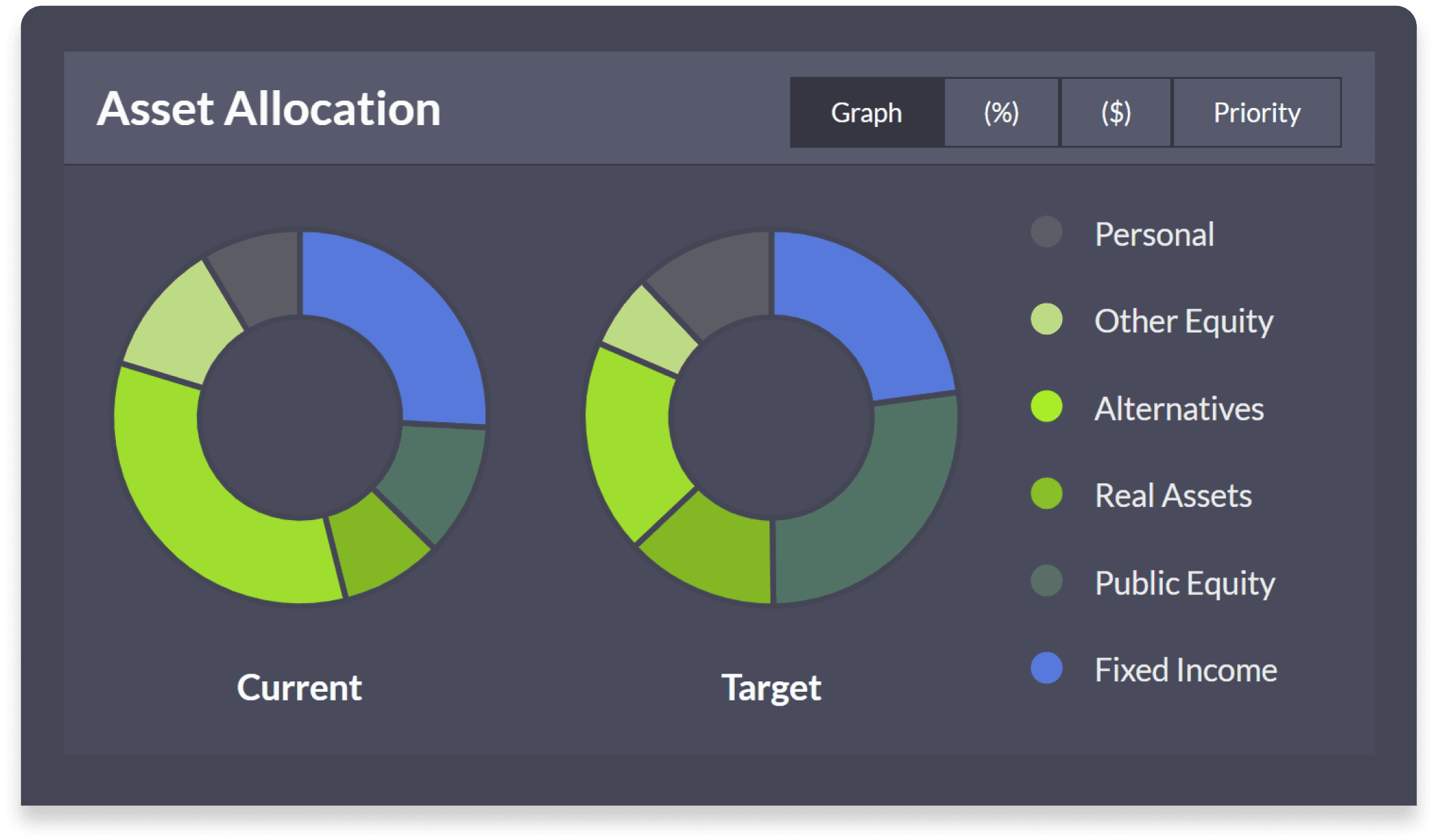Select the Fixed Income legend label
The height and width of the screenshot is (840, 1436).
[1185, 670]
